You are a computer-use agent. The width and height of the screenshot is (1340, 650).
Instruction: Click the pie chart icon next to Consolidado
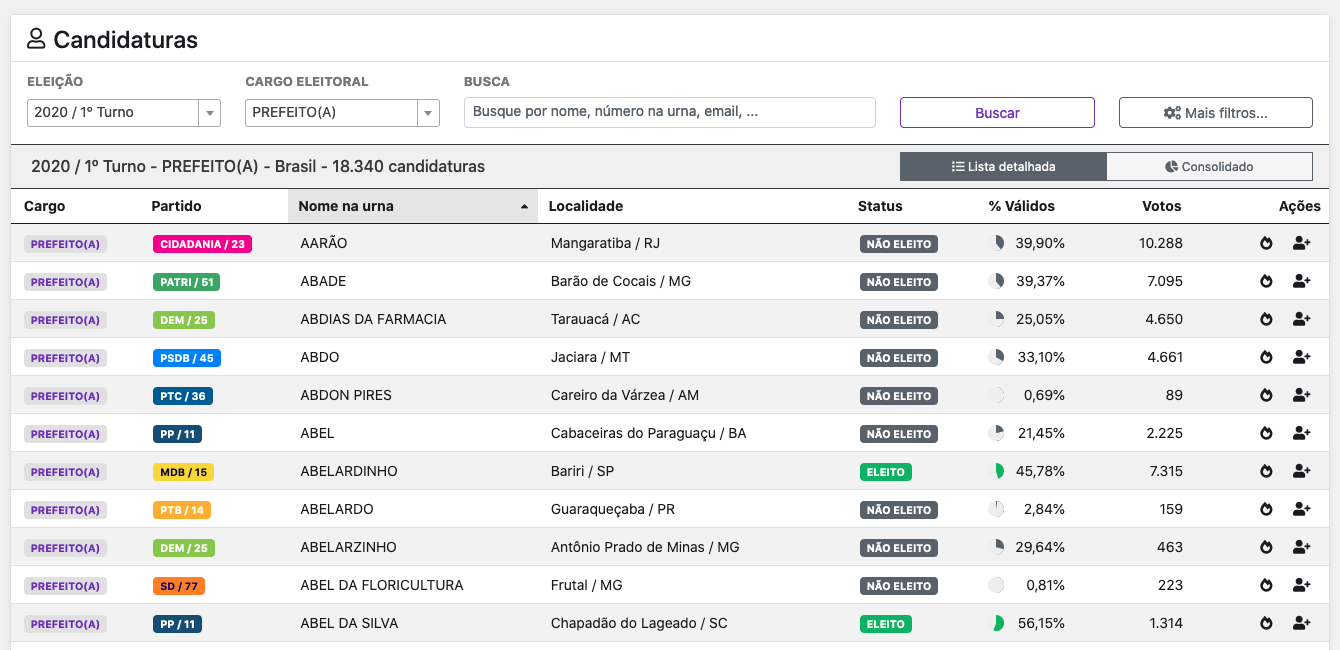pyautogui.click(x=1172, y=165)
